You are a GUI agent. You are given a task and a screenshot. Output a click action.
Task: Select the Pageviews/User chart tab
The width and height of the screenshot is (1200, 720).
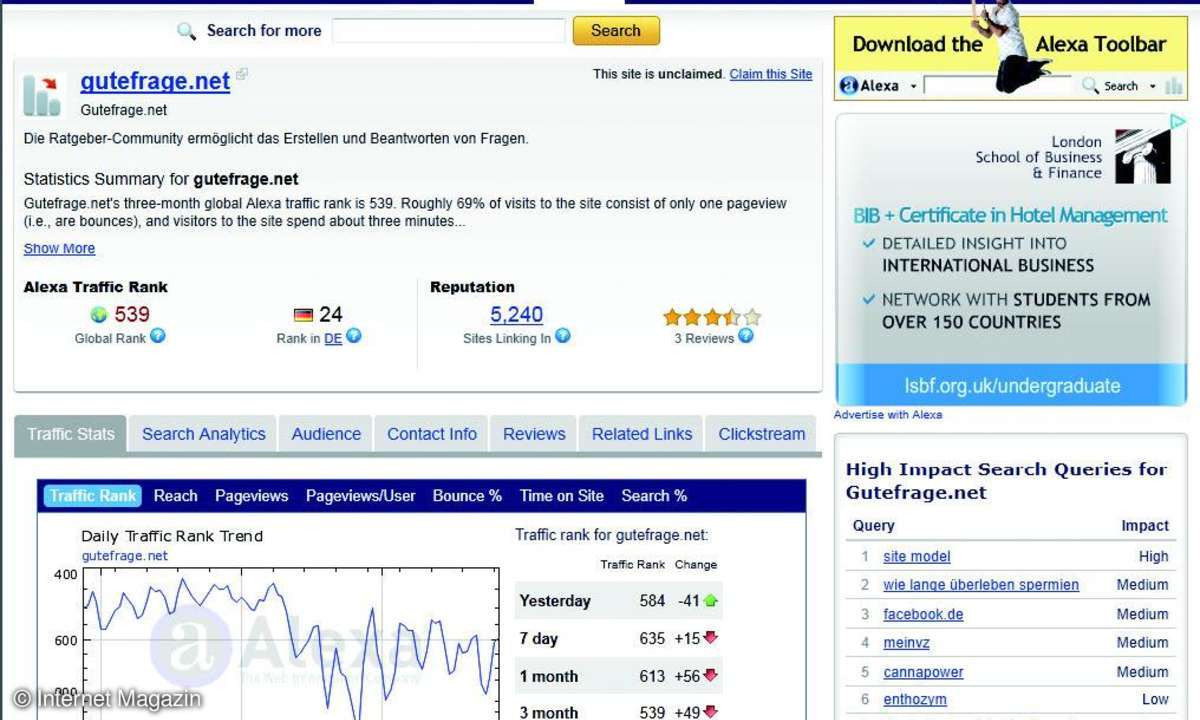click(361, 496)
